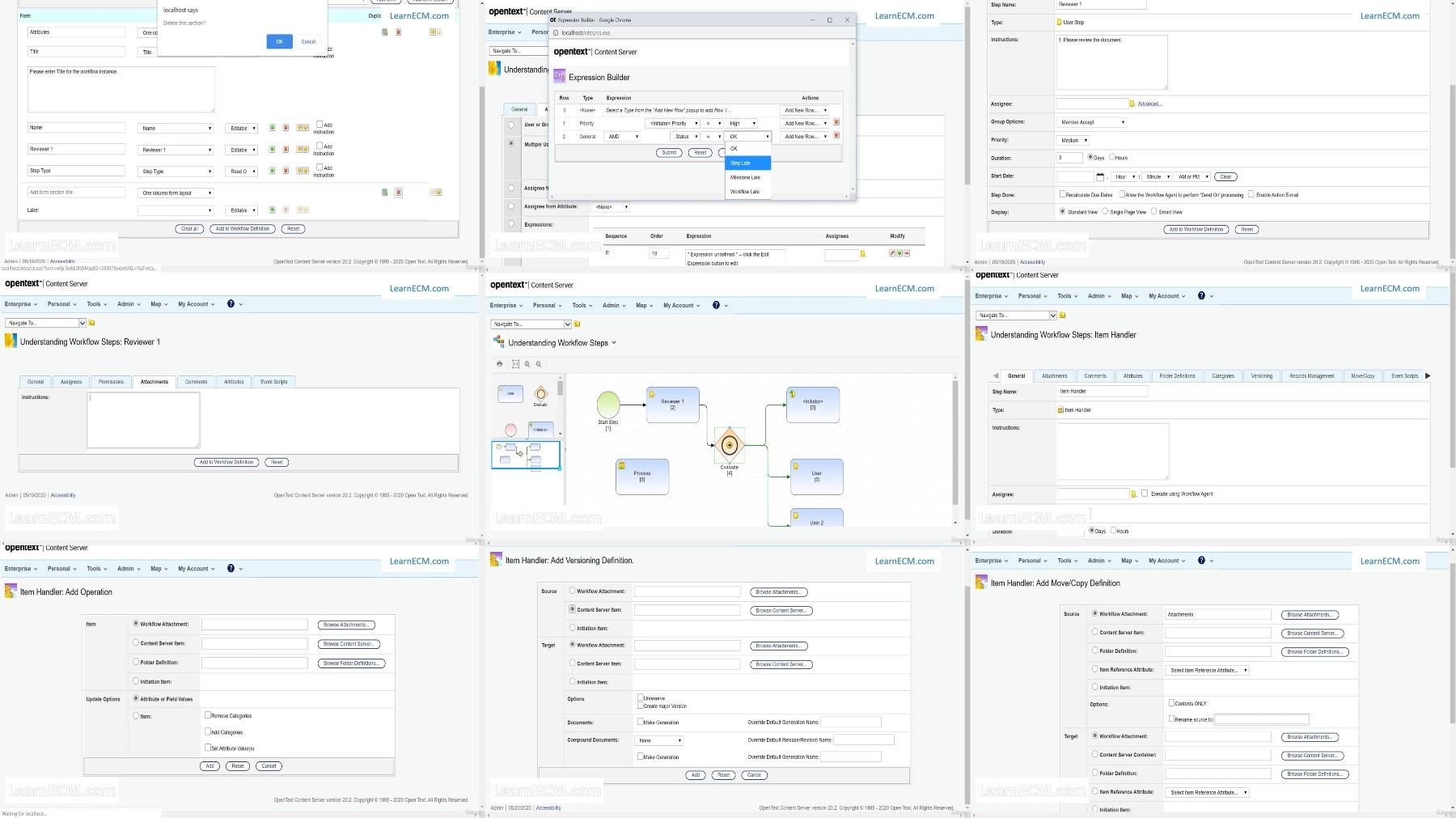Click the print icon in workflow map toolbar
This screenshot has height=818, width=1456.
[x=499, y=364]
